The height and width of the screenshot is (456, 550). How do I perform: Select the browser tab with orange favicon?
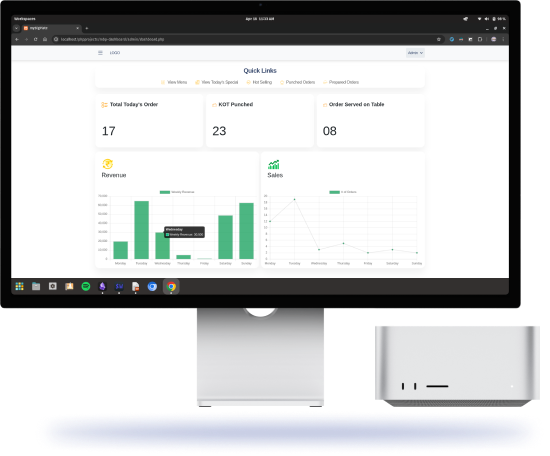(53, 29)
